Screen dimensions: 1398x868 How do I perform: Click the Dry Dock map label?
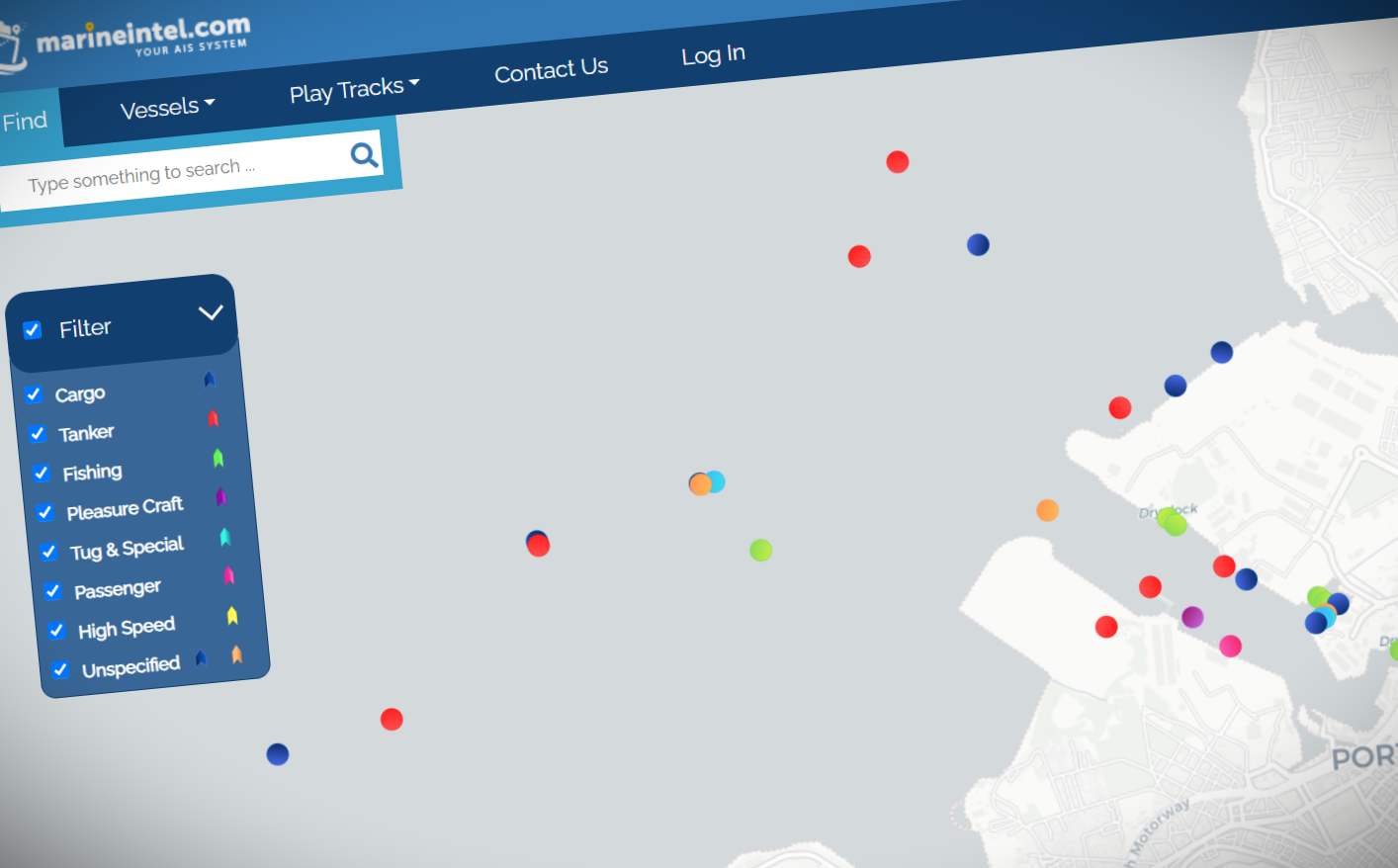point(1168,511)
